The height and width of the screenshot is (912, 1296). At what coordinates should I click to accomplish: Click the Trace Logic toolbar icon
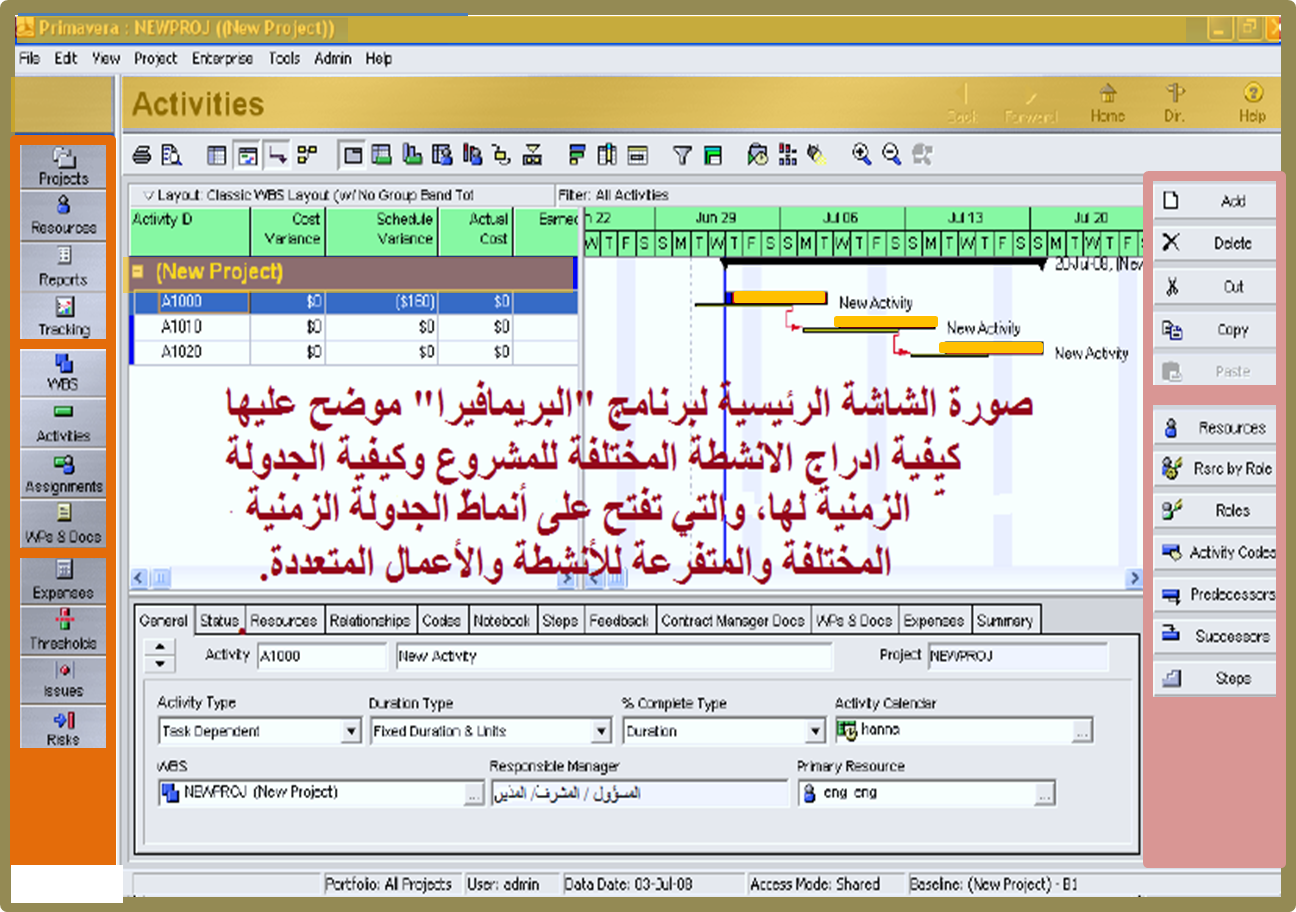click(502, 155)
